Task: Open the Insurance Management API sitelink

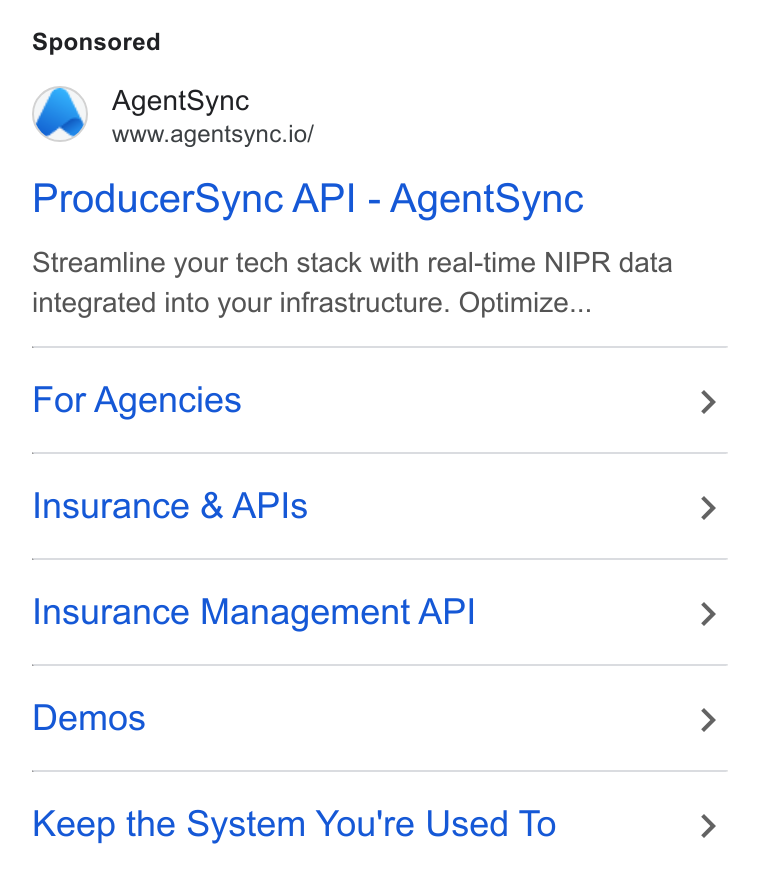Action: tap(254, 612)
